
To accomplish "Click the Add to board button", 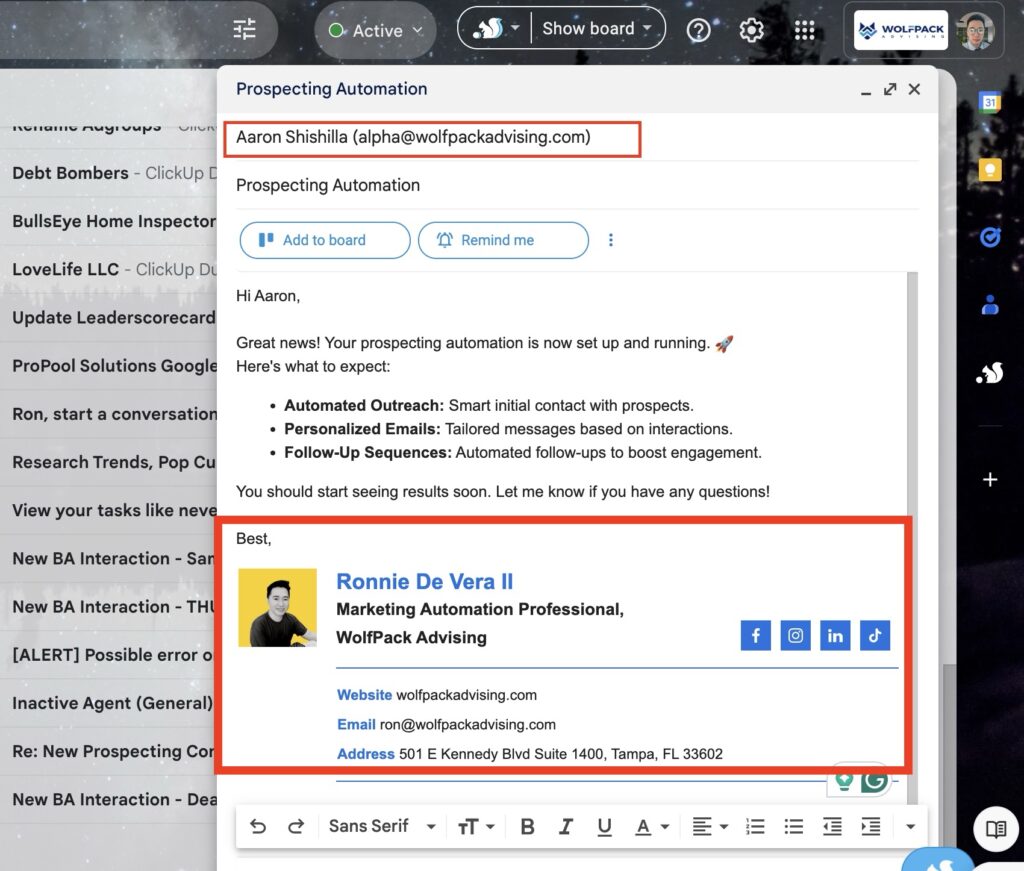I will point(325,240).
